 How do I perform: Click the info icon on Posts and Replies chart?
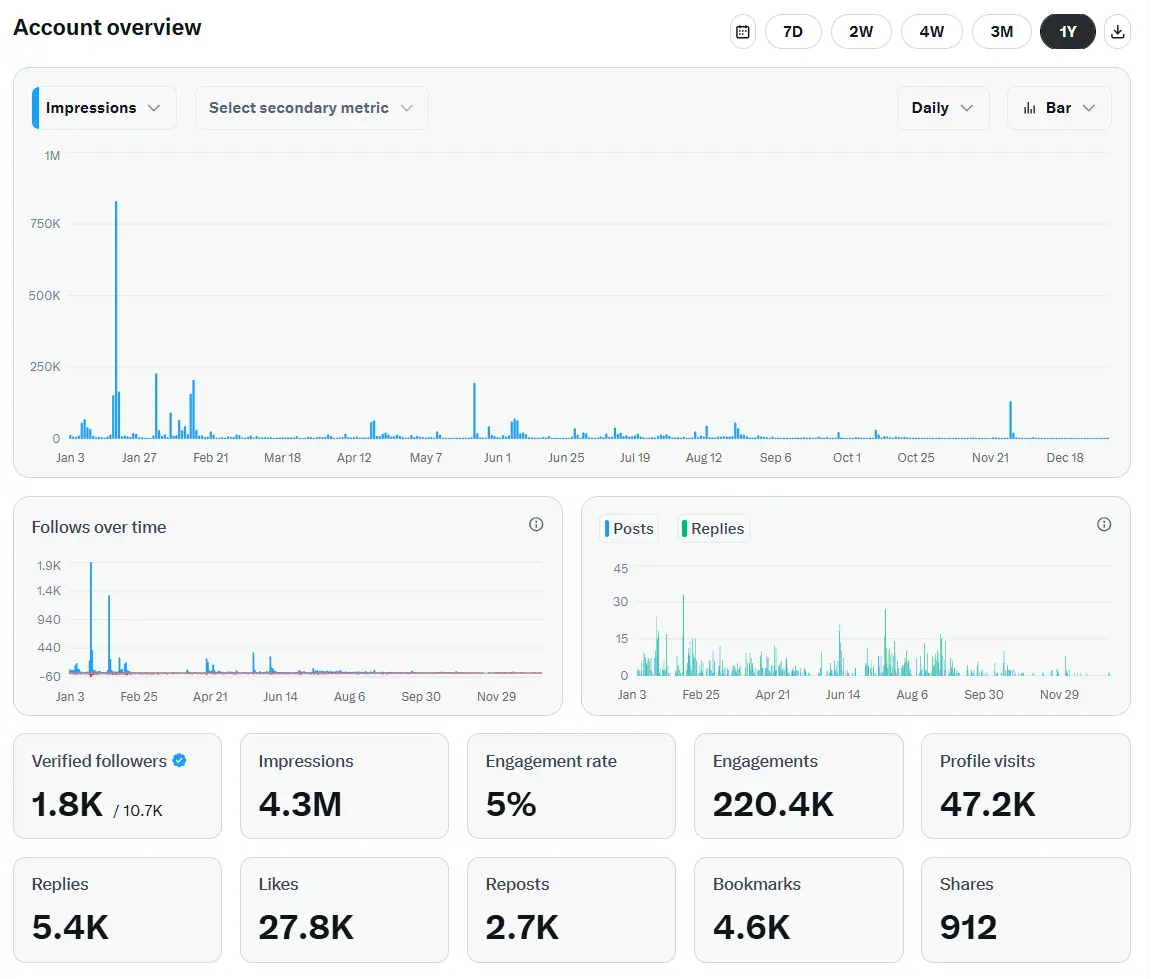coord(1104,524)
